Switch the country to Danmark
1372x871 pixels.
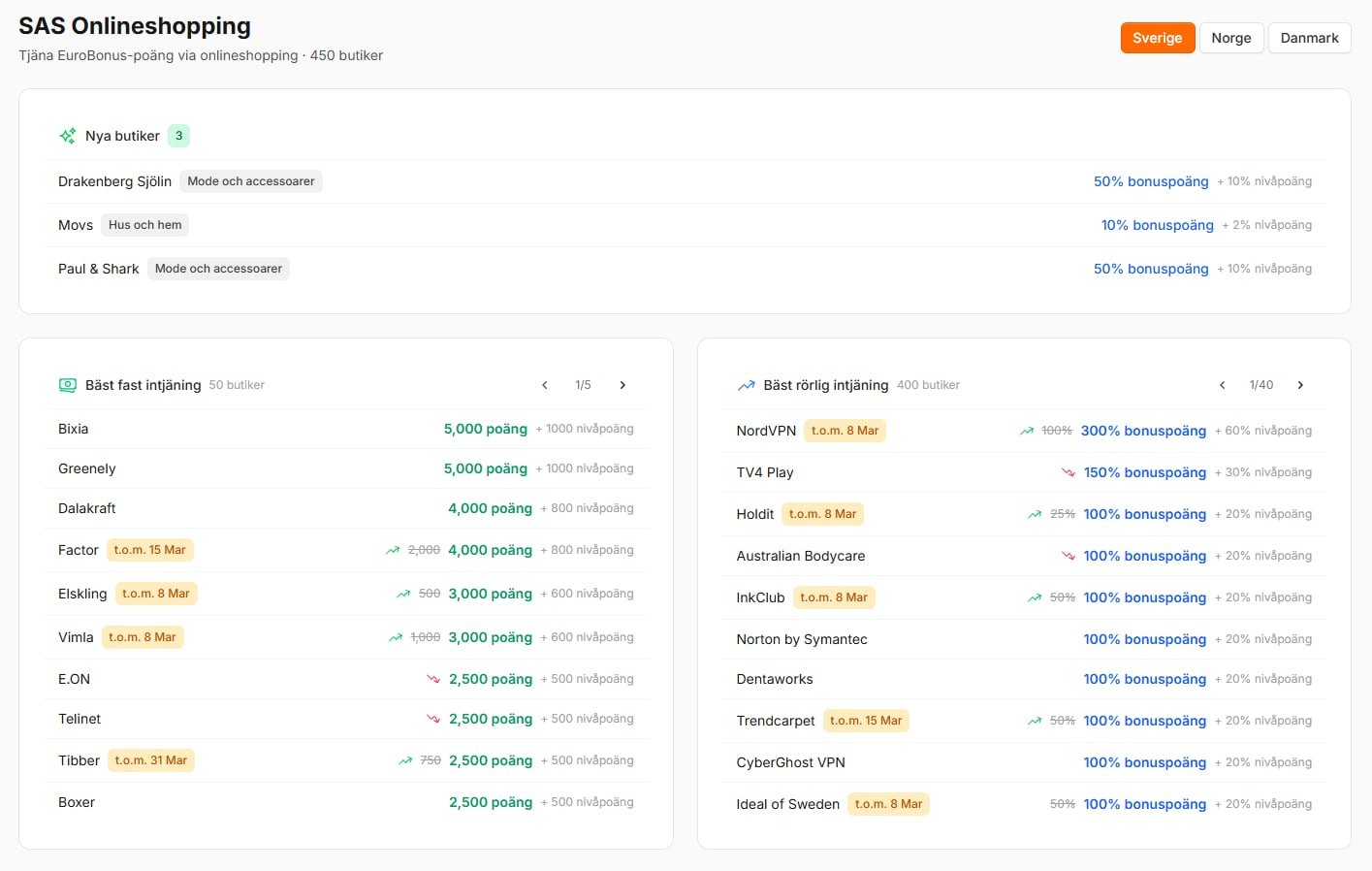pos(1309,38)
